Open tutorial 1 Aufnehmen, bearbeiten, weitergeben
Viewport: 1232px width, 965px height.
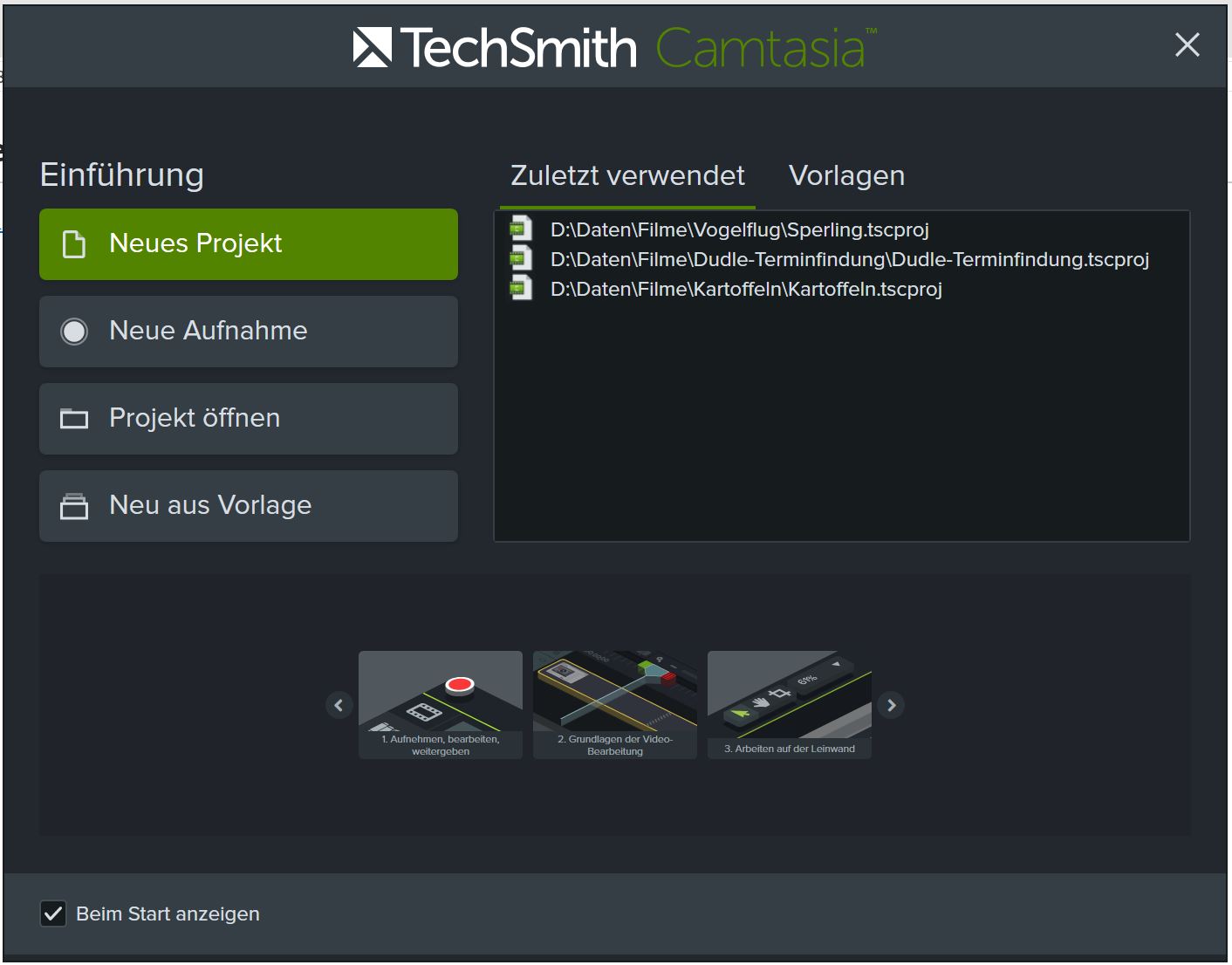pyautogui.click(x=441, y=705)
